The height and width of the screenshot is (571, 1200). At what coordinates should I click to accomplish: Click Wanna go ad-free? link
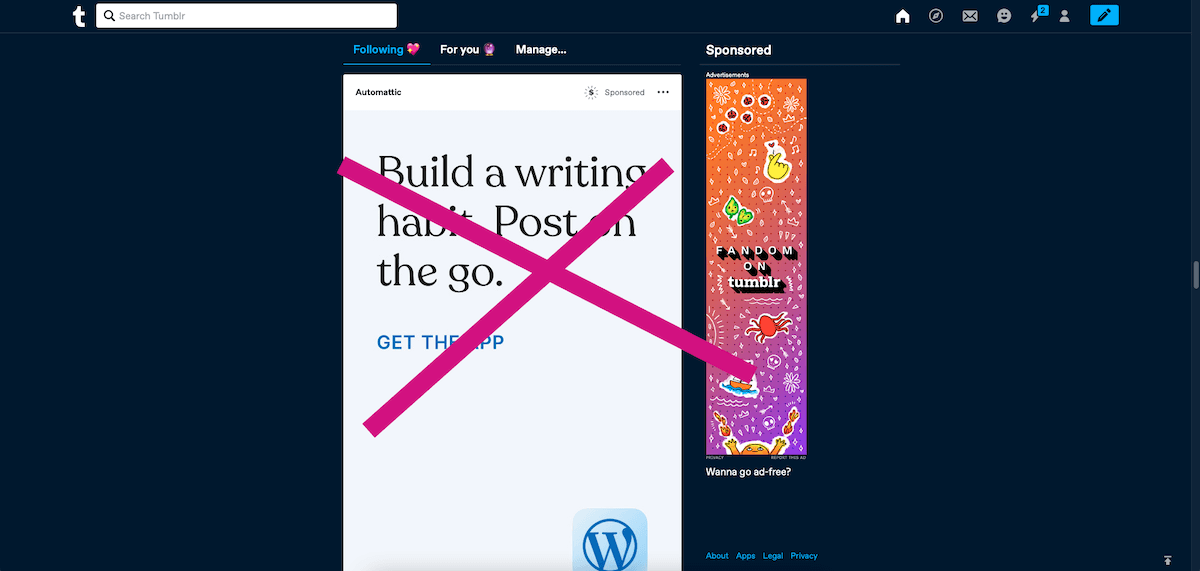(748, 470)
